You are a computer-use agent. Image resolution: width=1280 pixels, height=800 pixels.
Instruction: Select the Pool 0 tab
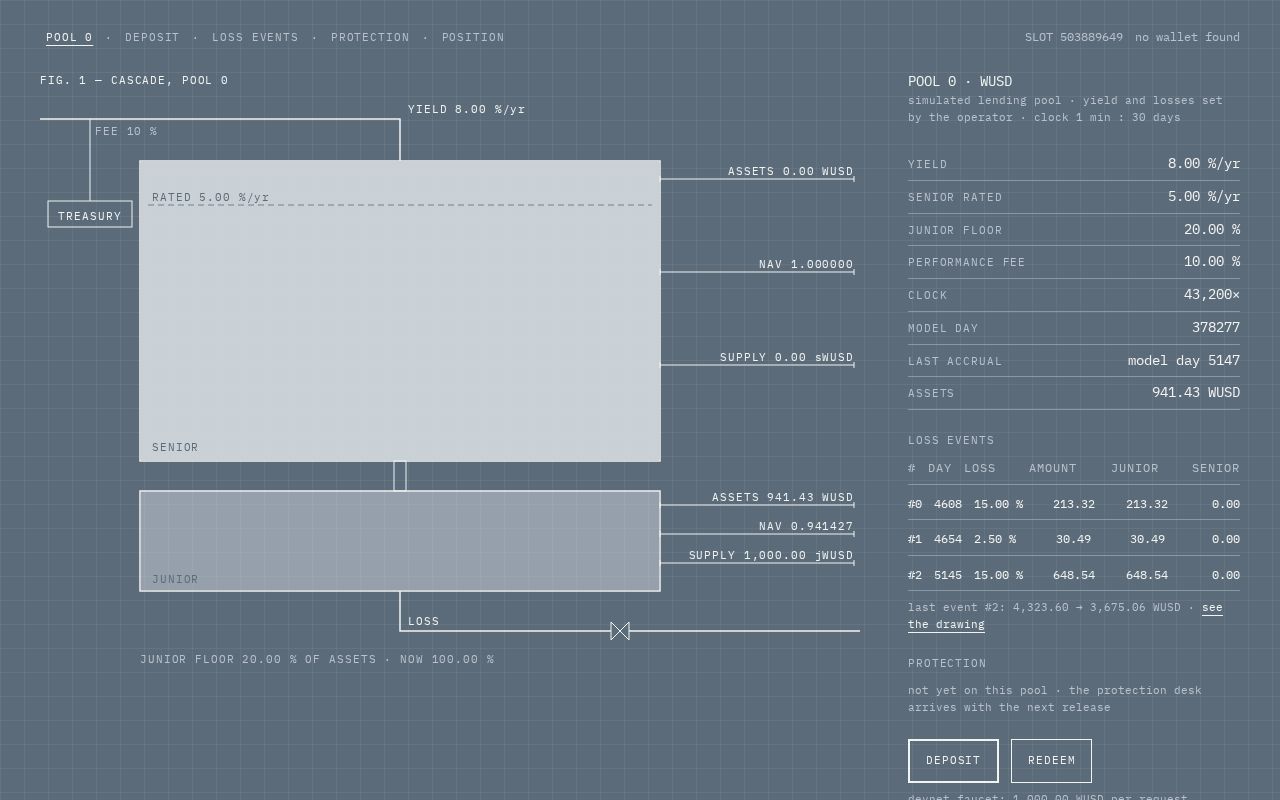[x=69, y=38]
